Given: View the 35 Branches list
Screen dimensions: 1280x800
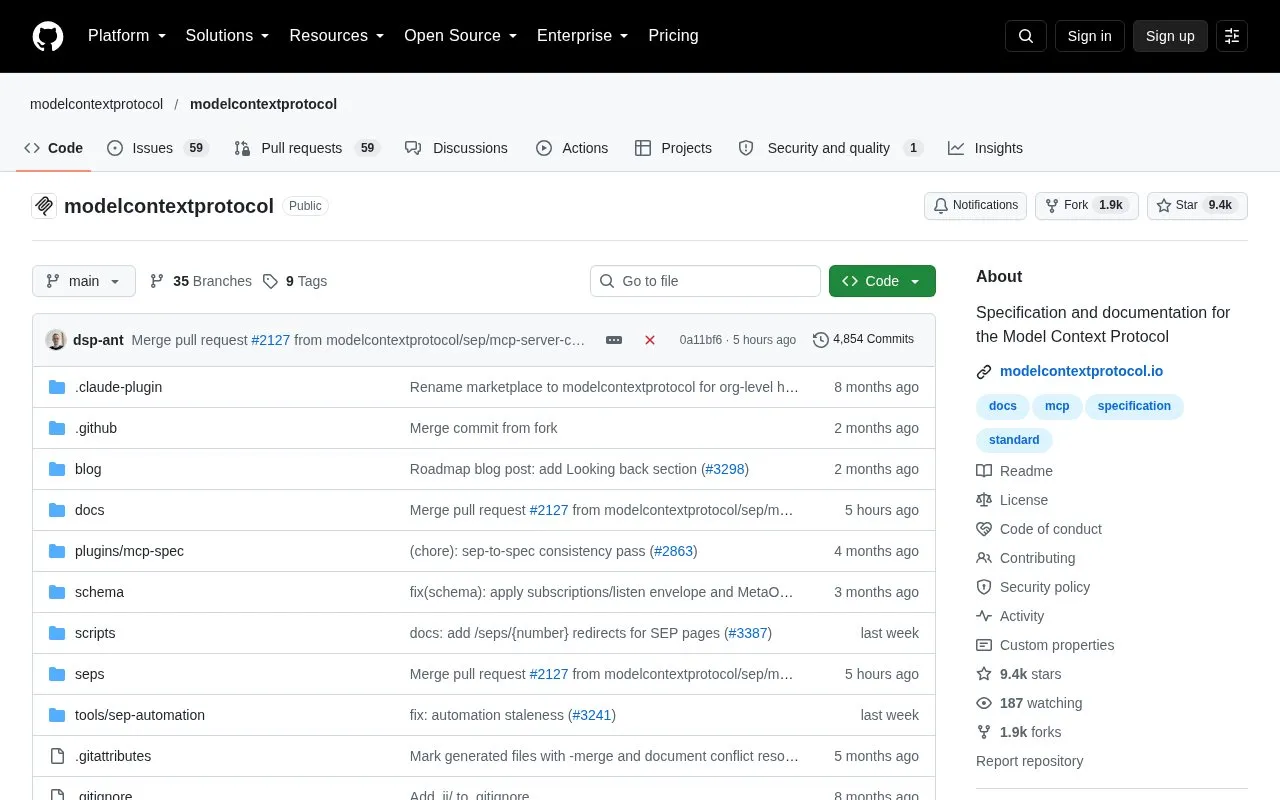Looking at the screenshot, I should click(x=201, y=281).
